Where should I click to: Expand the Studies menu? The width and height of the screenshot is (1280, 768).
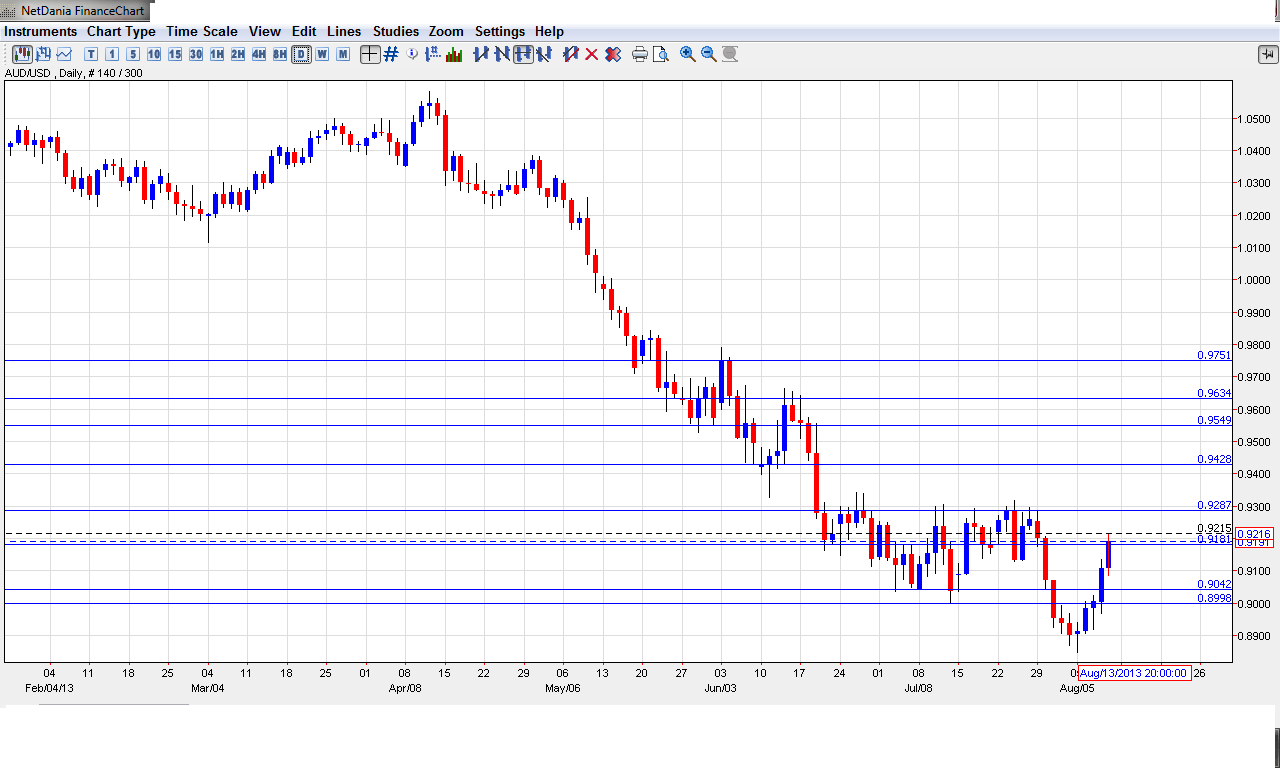coord(396,31)
